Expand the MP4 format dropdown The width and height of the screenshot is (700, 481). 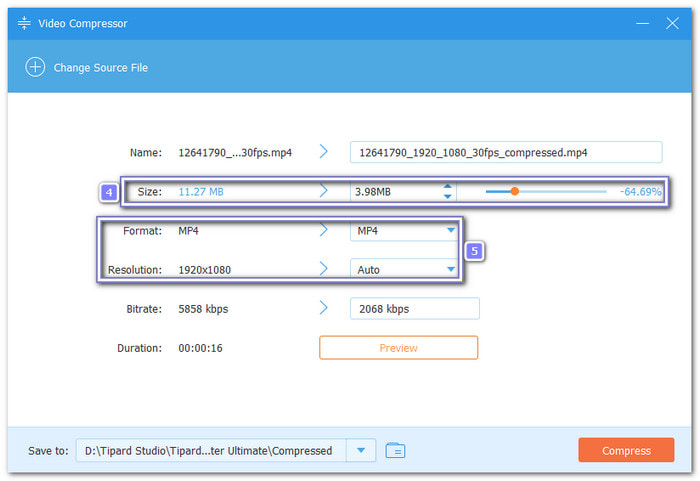450,231
